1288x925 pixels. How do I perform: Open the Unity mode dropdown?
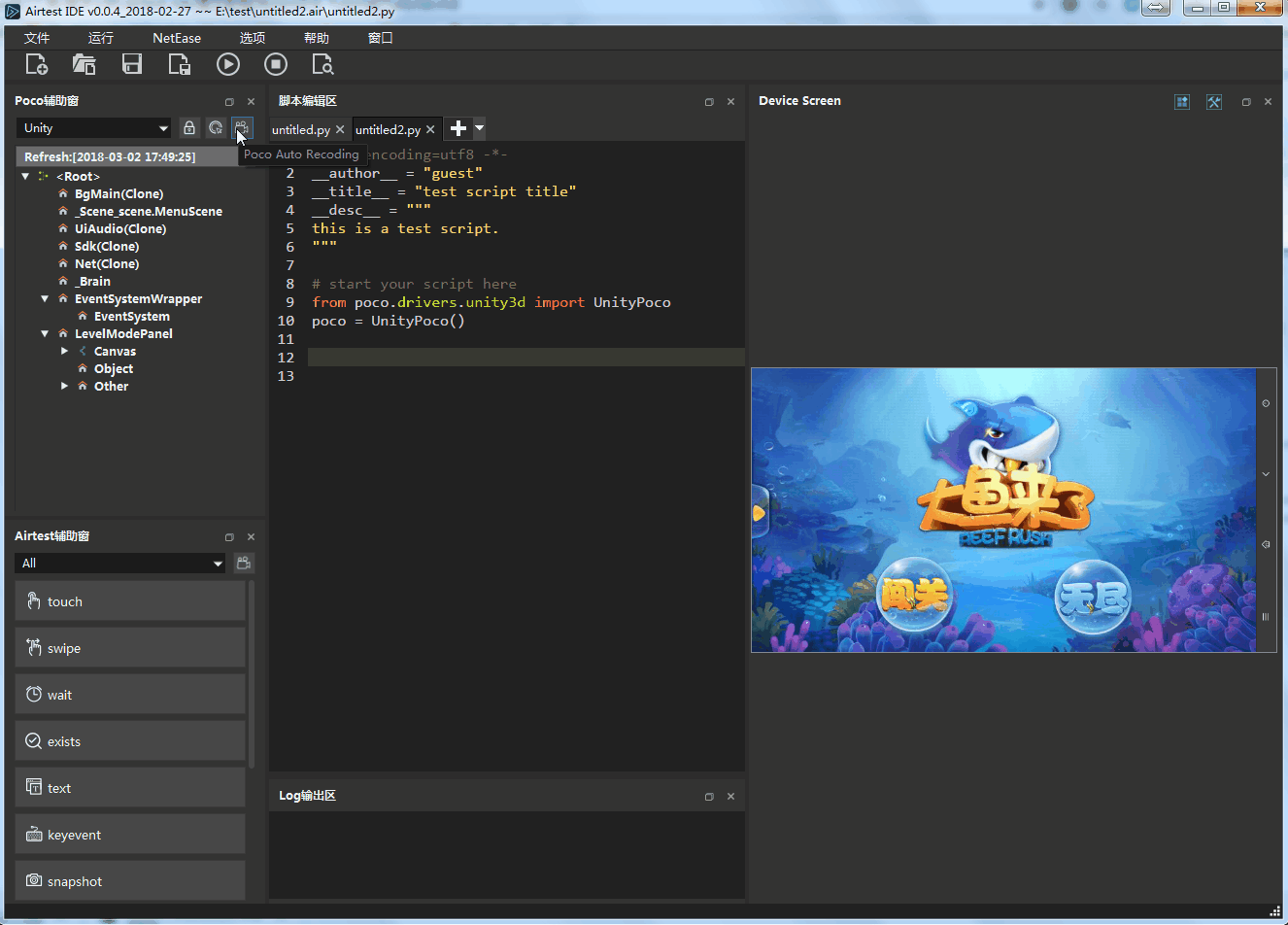pos(94,128)
